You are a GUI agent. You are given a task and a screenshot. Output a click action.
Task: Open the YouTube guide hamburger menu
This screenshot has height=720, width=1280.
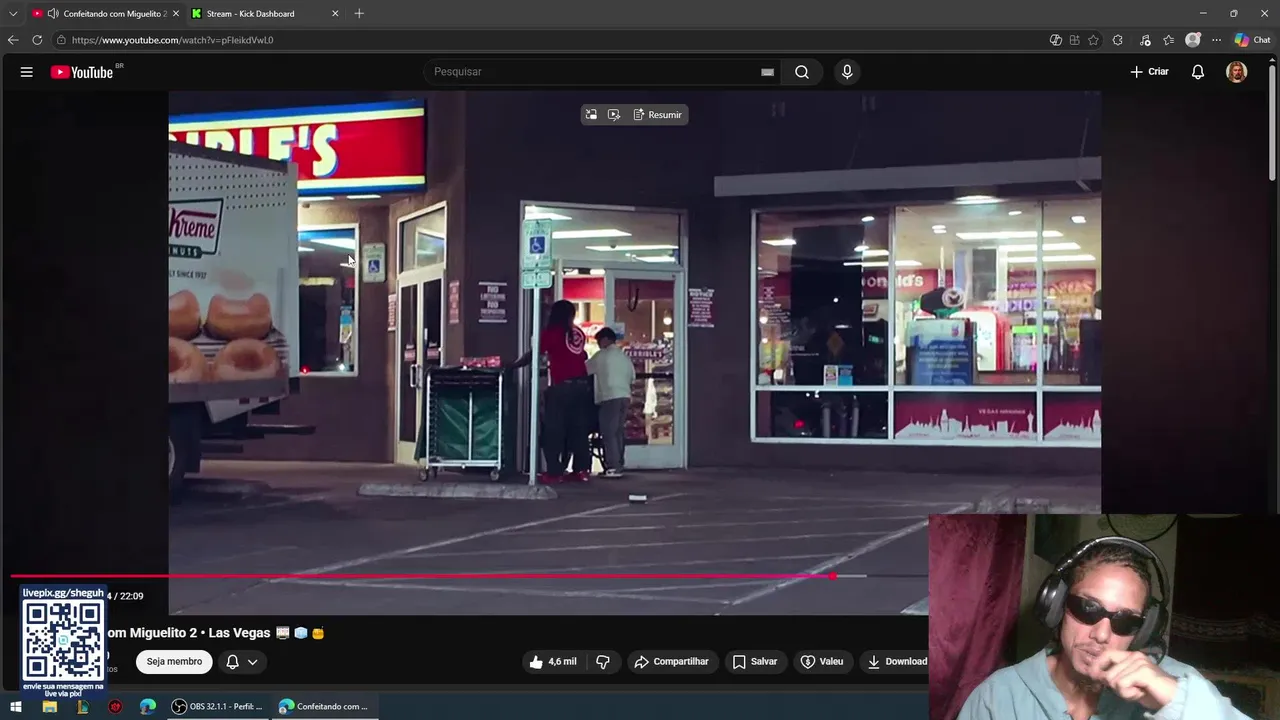pyautogui.click(x=27, y=72)
